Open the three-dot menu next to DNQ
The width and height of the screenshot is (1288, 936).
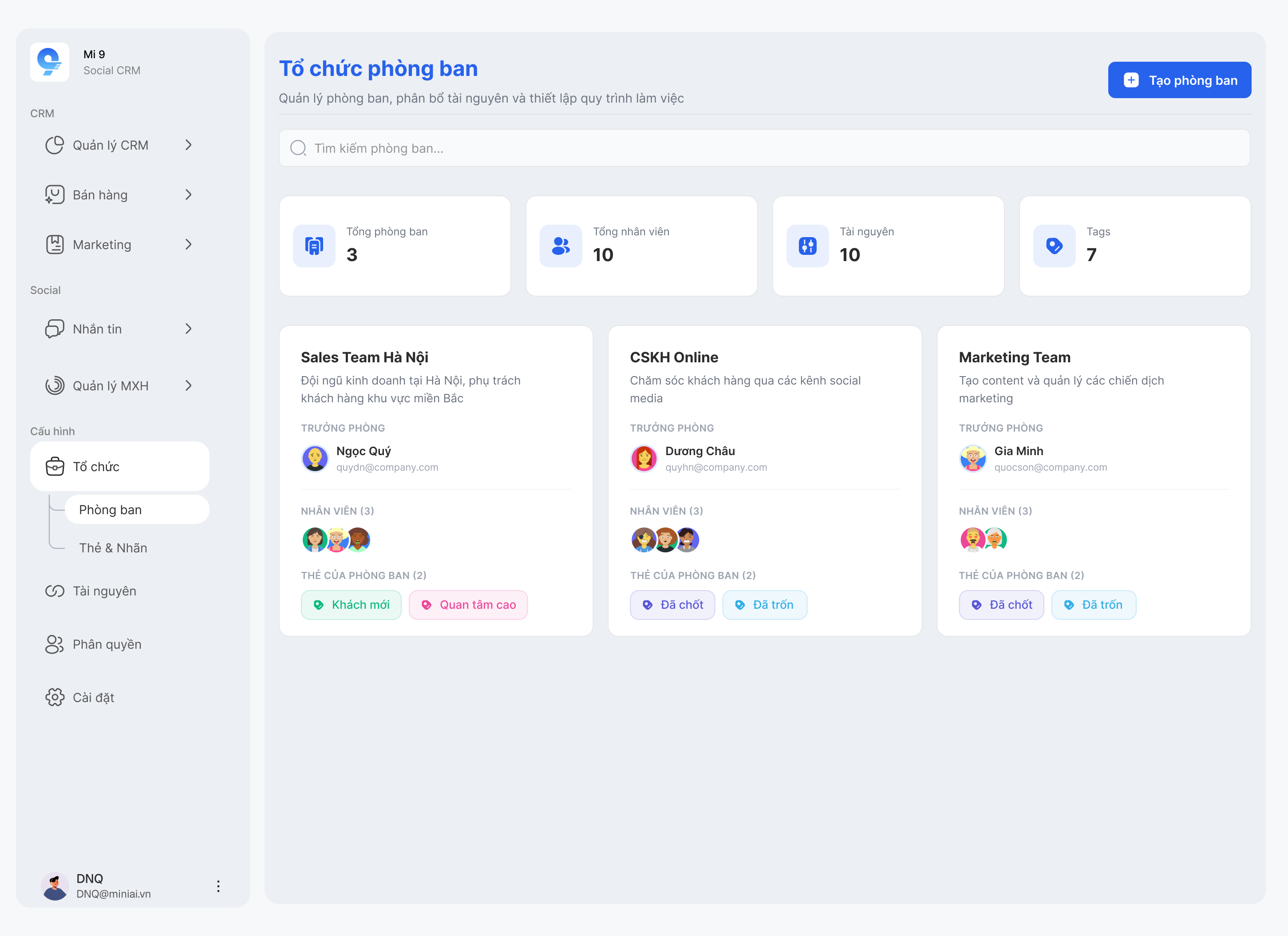218,885
